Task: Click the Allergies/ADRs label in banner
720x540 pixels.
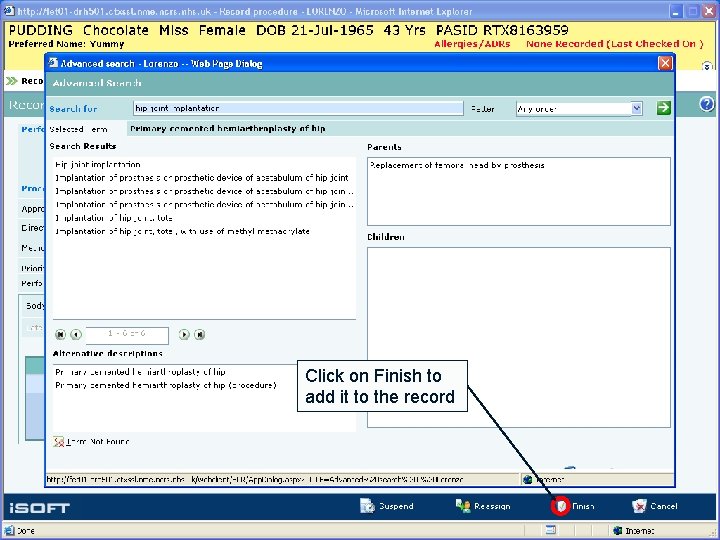Action: pyautogui.click(x=472, y=44)
